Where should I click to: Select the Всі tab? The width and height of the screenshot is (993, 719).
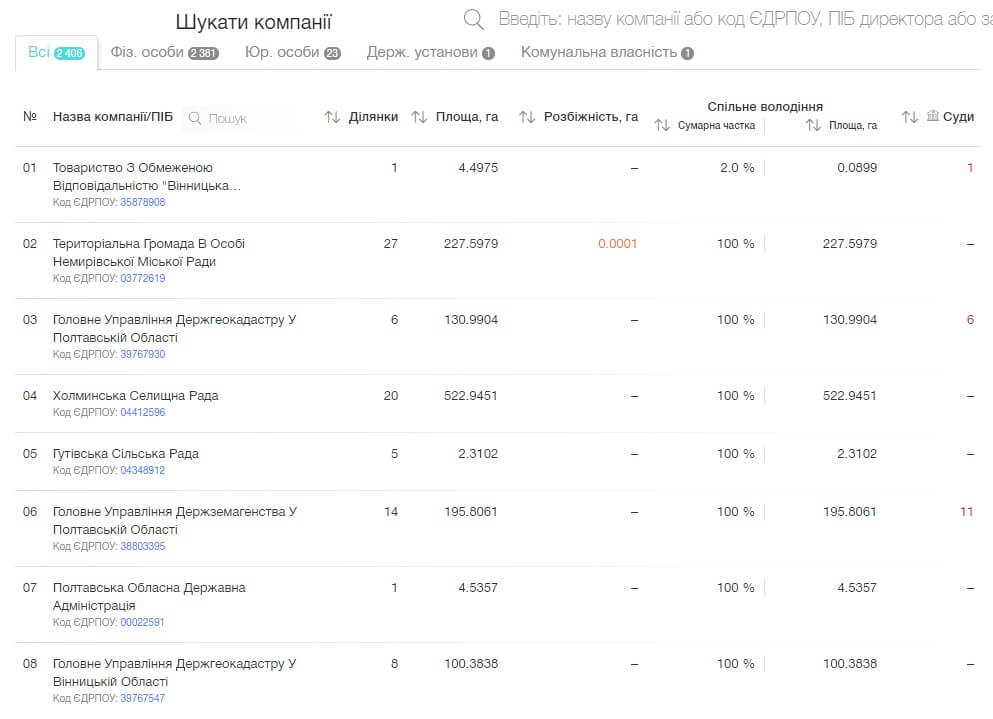click(x=56, y=53)
